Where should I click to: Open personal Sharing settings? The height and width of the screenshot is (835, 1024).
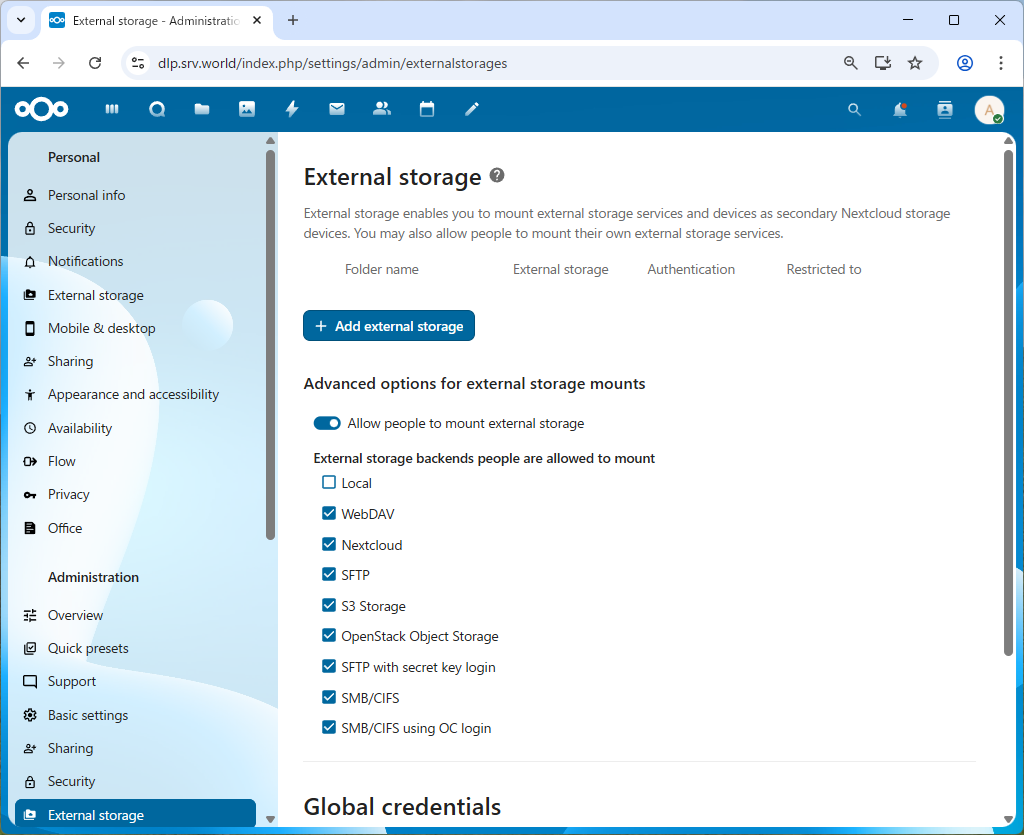pyautogui.click(x=135, y=362)
